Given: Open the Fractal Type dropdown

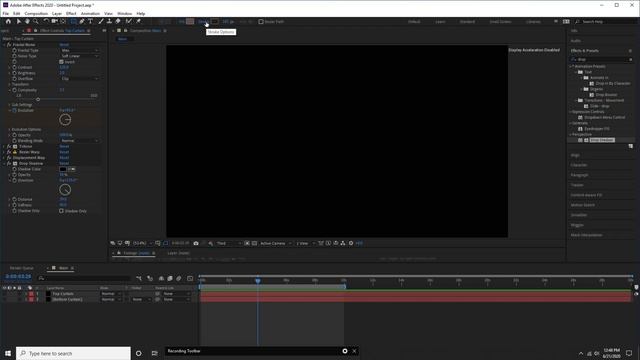Looking at the screenshot, I should coord(80,50).
